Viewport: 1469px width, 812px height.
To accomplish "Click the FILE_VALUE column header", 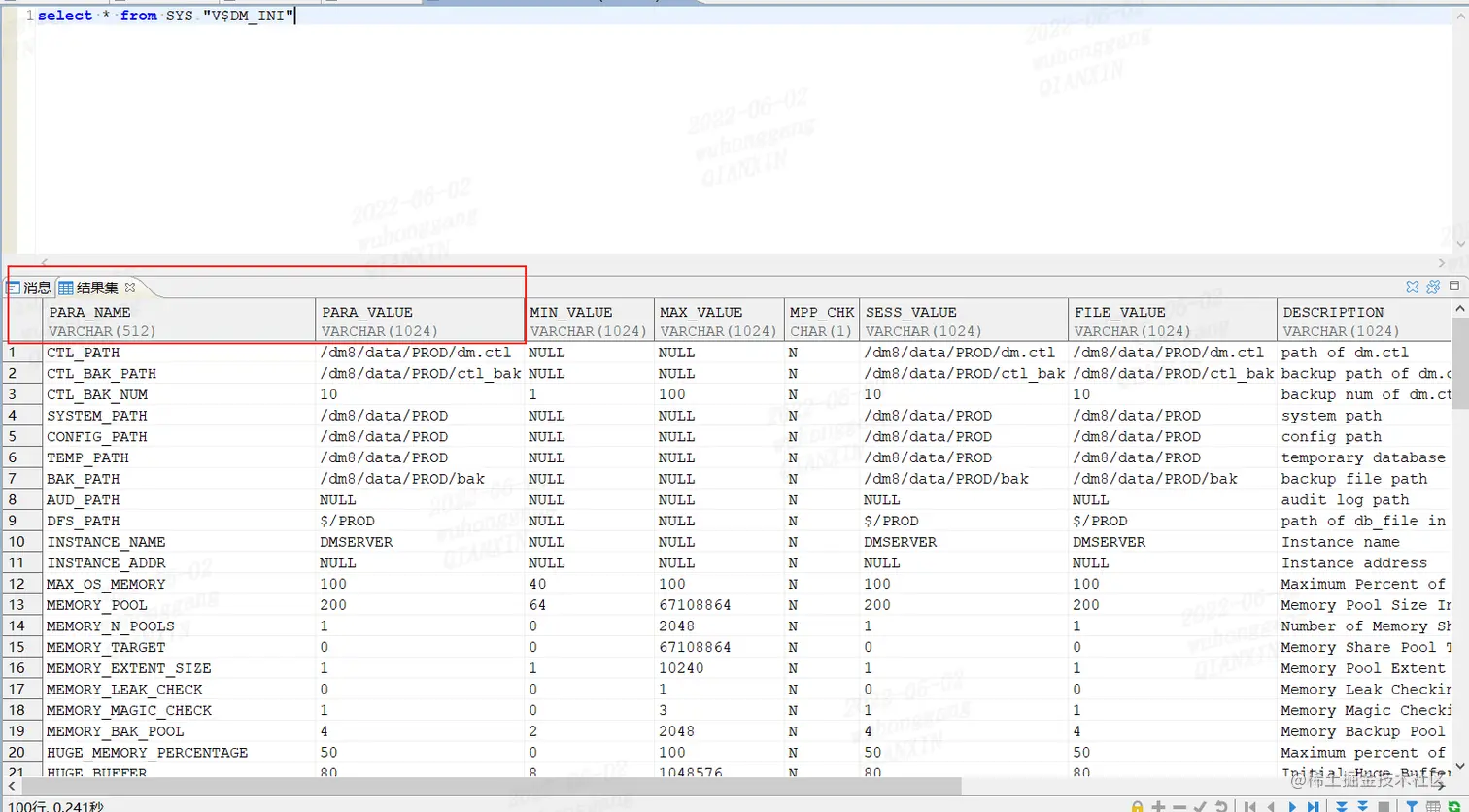I will click(1173, 321).
